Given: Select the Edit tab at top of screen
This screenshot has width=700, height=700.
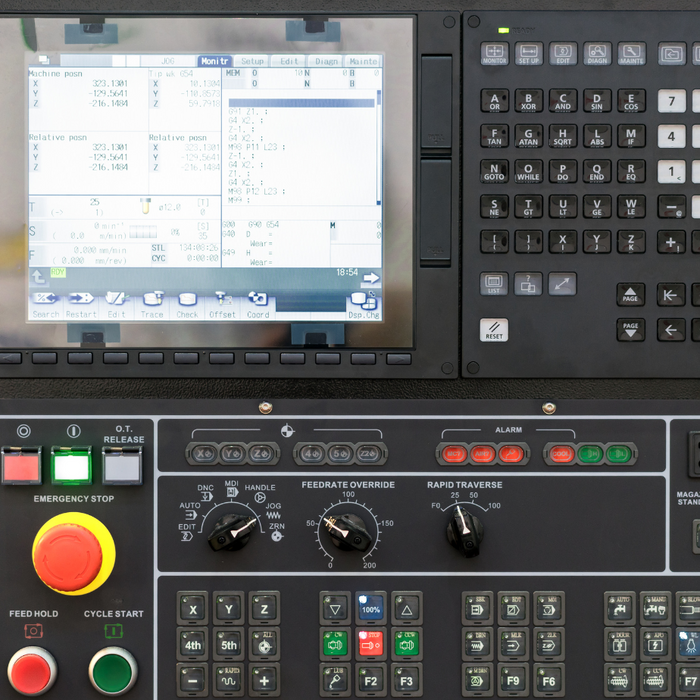Looking at the screenshot, I should [289, 61].
